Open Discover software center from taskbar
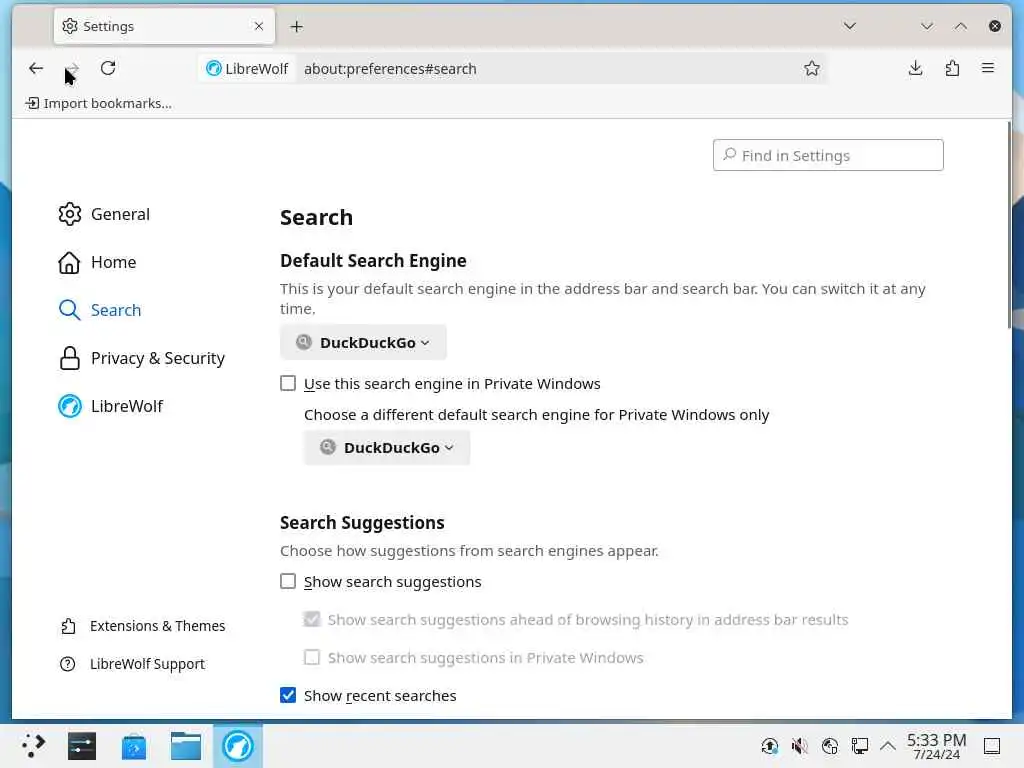 click(x=134, y=746)
